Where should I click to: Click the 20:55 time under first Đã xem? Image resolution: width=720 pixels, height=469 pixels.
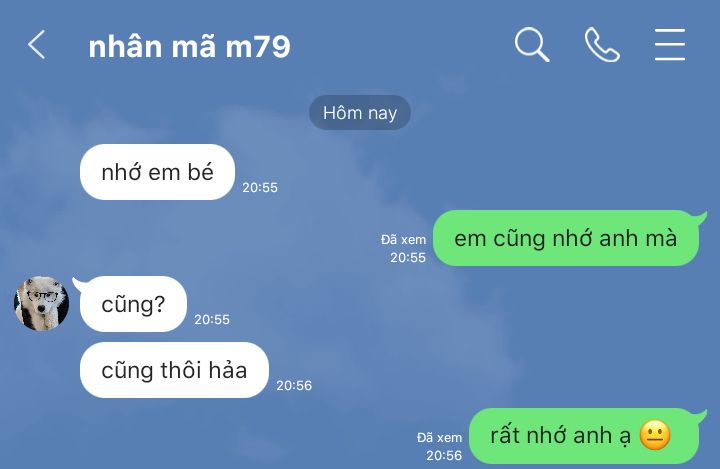[x=408, y=258]
